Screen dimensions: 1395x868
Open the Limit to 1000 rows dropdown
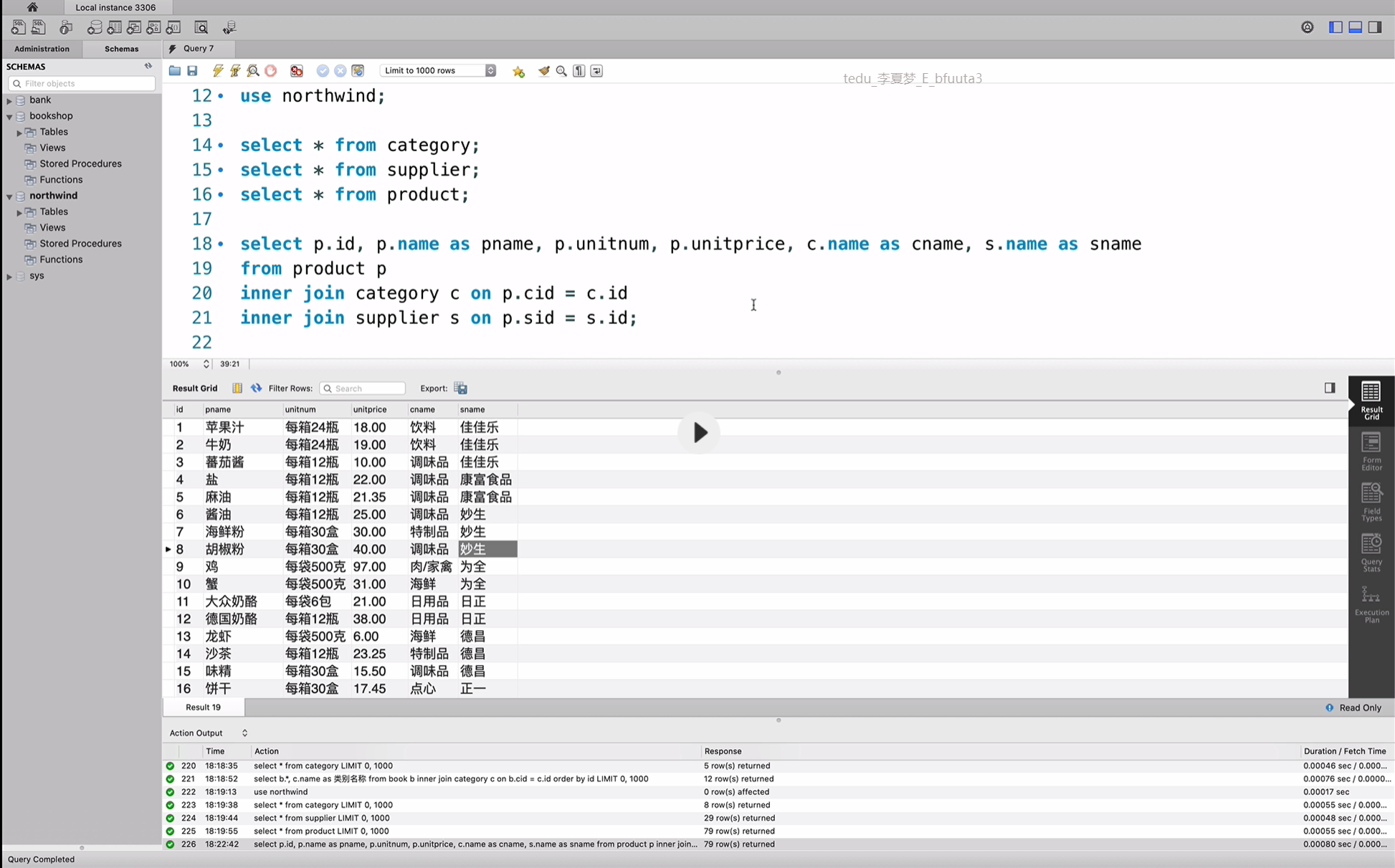438,70
